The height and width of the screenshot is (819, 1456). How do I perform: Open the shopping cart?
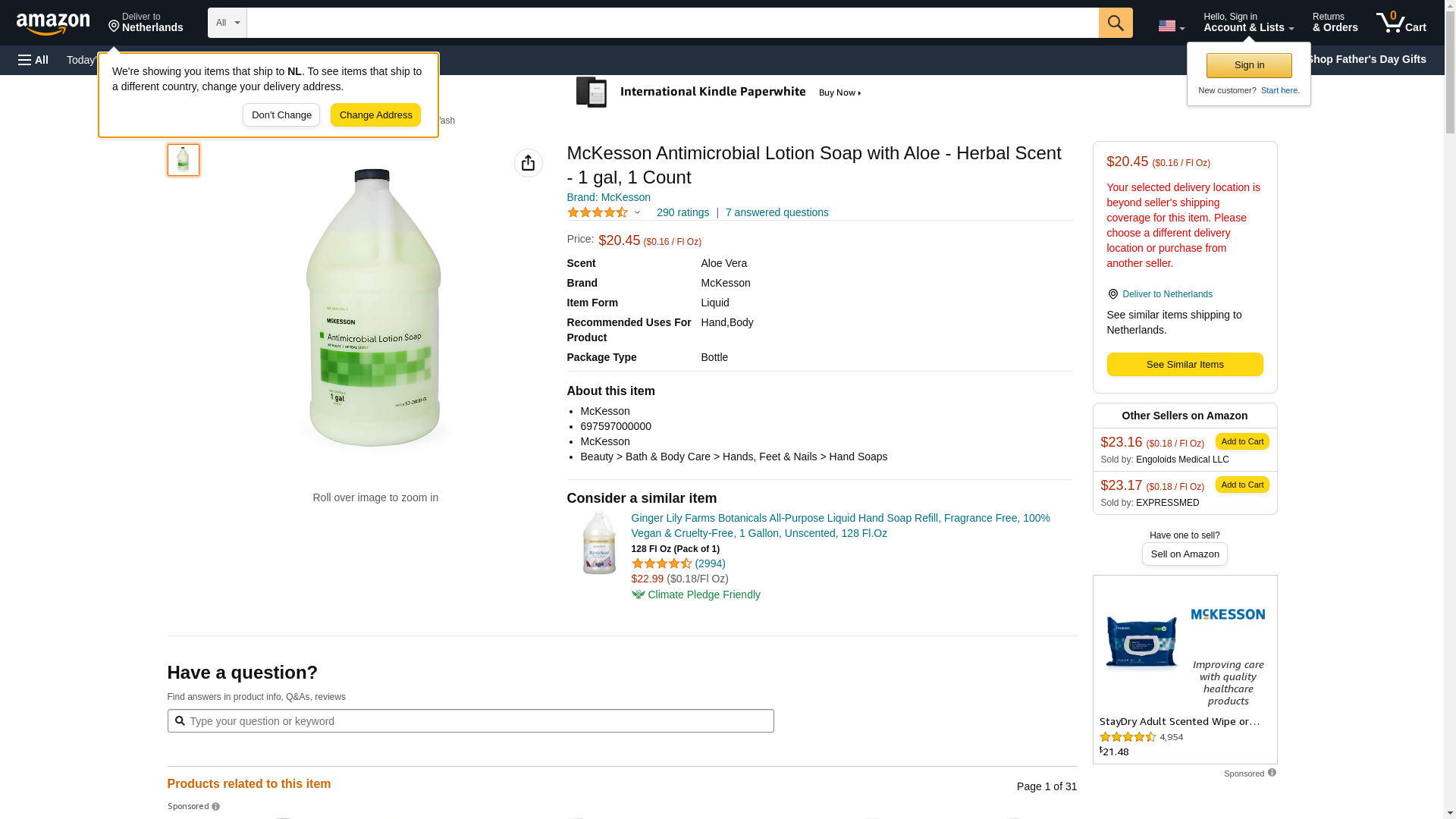pos(1401,23)
